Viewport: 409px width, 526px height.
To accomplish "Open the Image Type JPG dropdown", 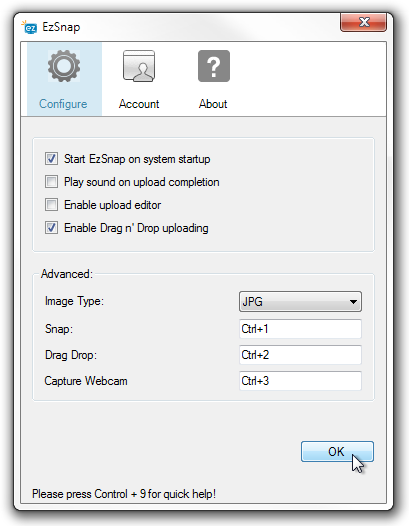I will click(300, 302).
